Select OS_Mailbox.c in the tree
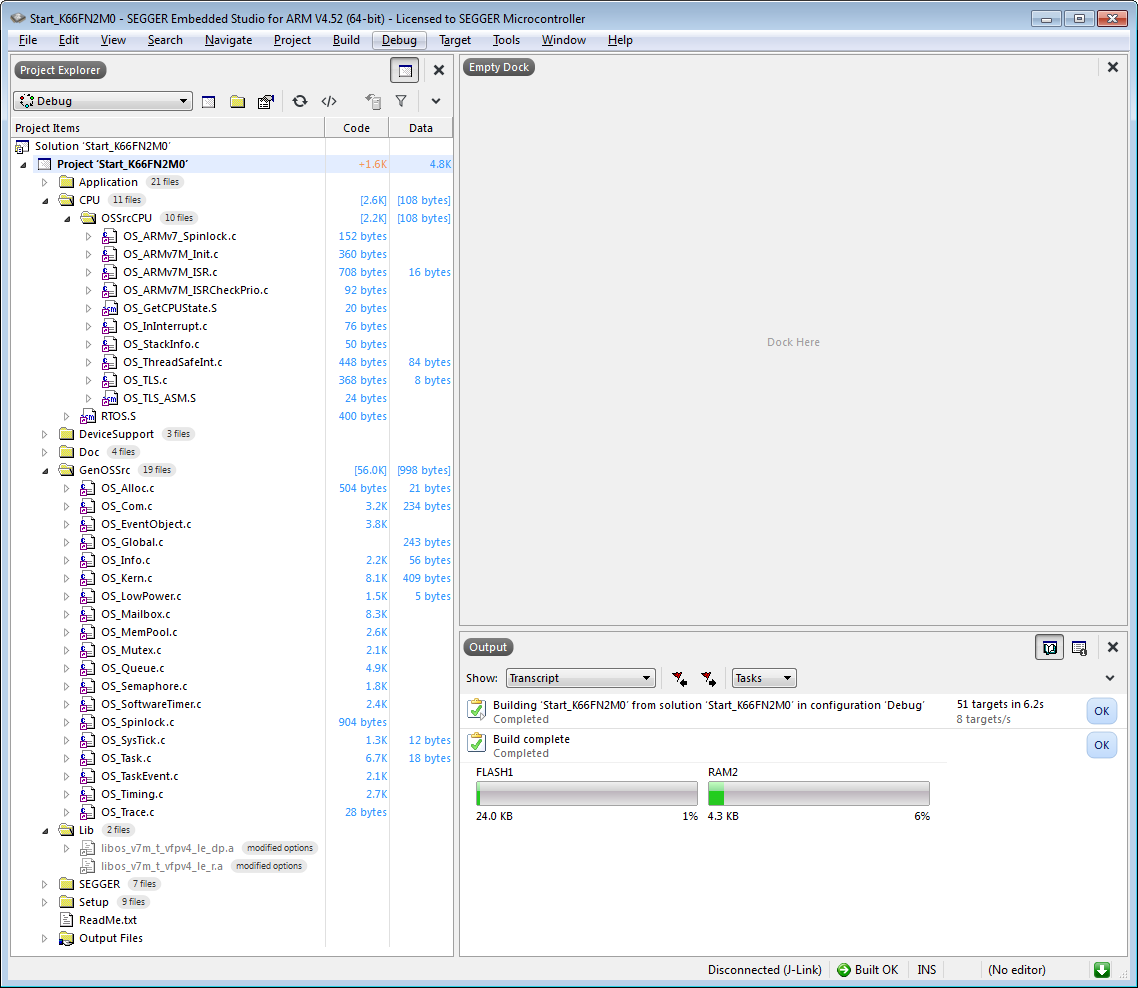 coord(136,614)
